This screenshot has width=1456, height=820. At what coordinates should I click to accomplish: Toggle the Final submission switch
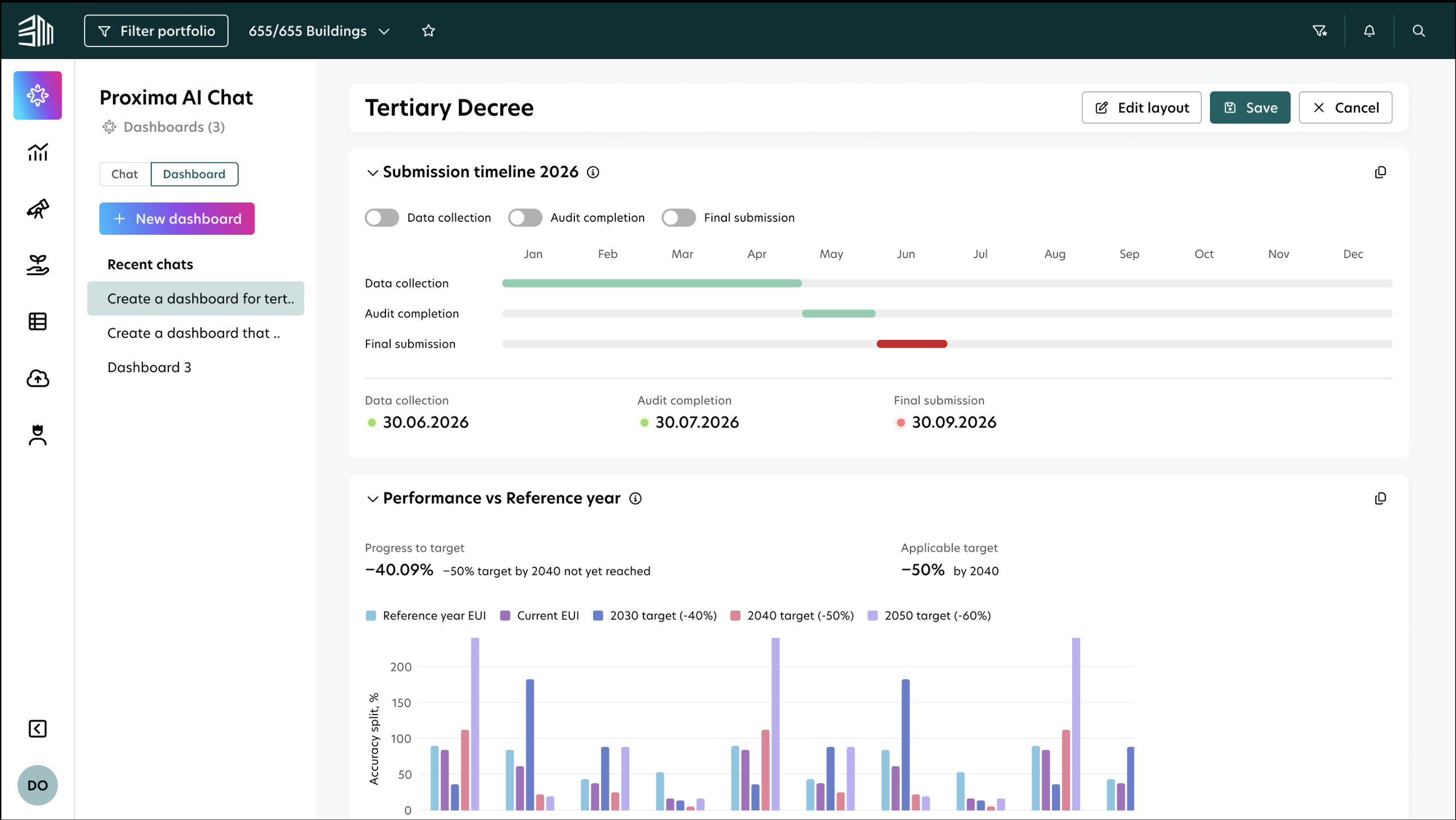click(x=679, y=218)
